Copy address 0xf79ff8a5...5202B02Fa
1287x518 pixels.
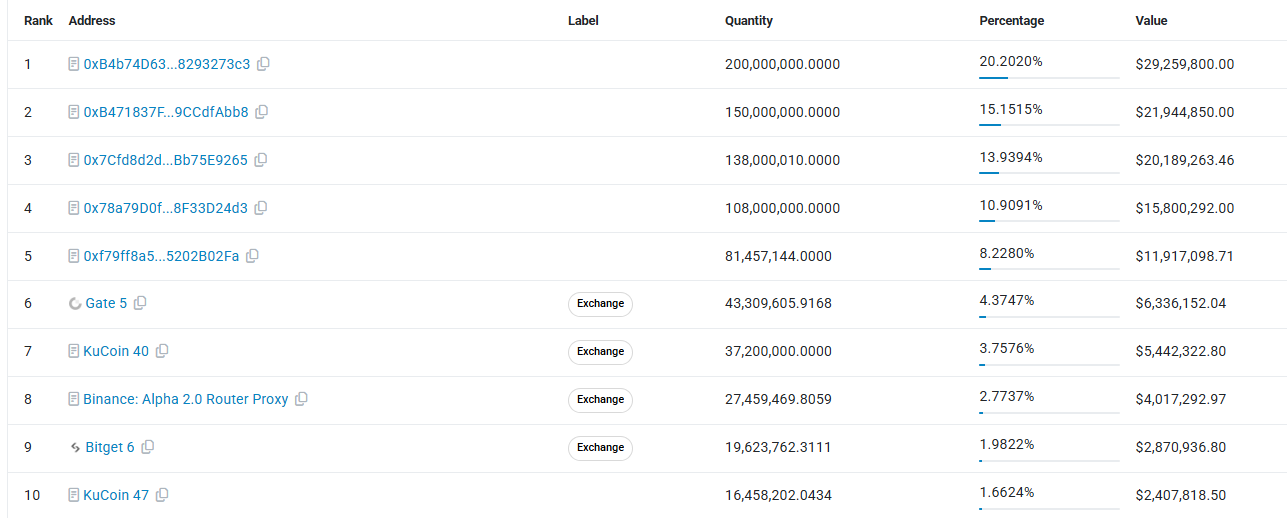pos(252,256)
